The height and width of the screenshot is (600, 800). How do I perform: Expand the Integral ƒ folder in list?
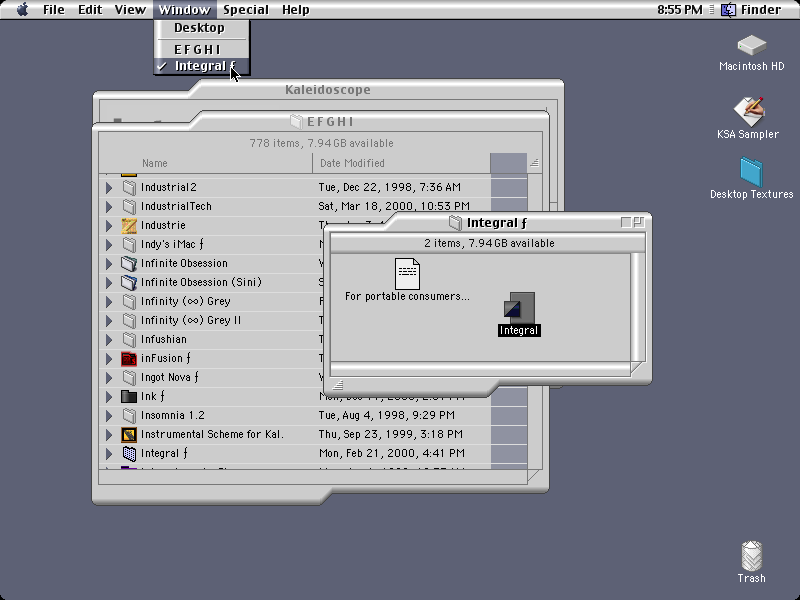(109, 454)
